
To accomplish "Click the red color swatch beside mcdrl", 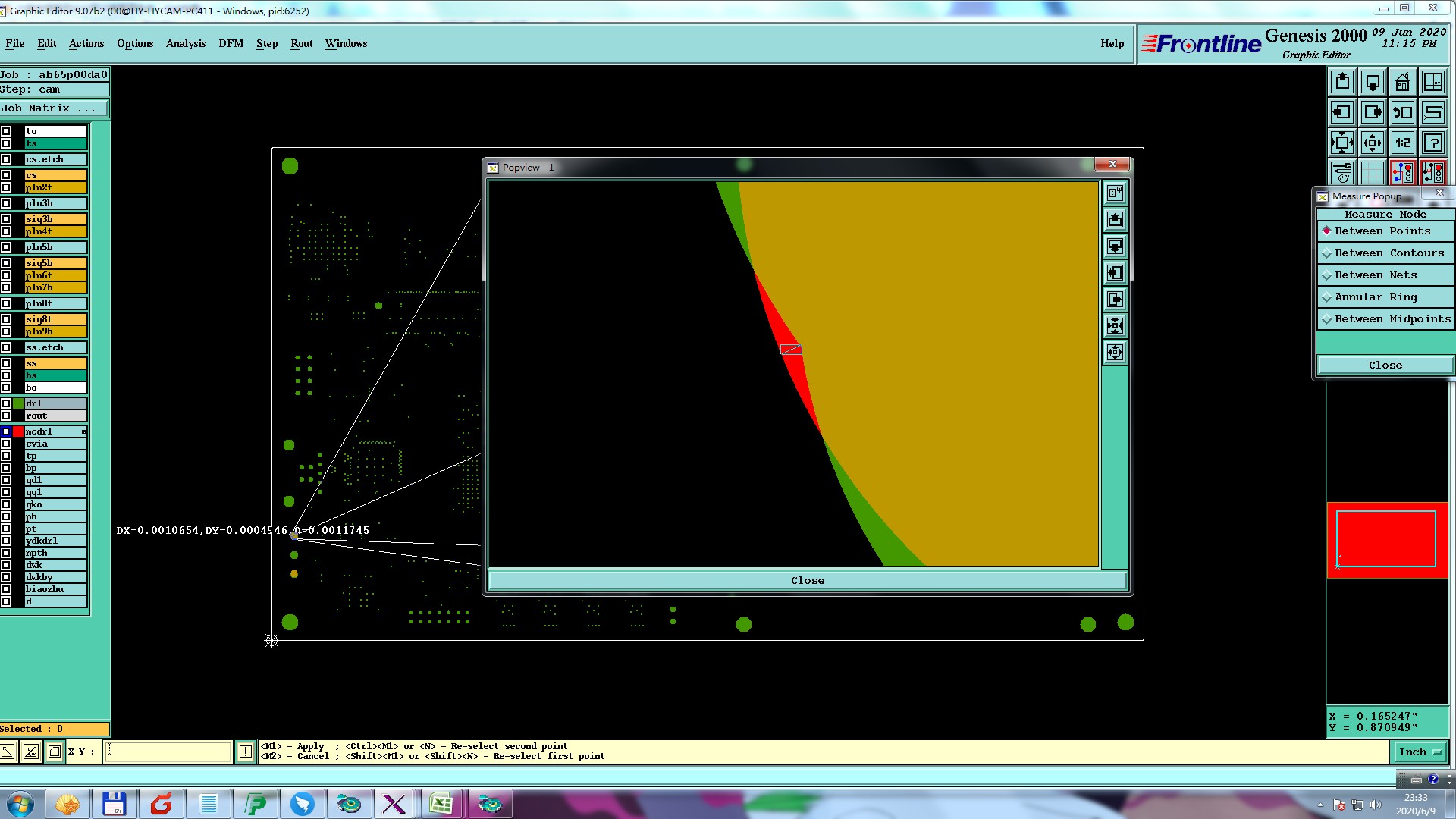I will (x=18, y=431).
